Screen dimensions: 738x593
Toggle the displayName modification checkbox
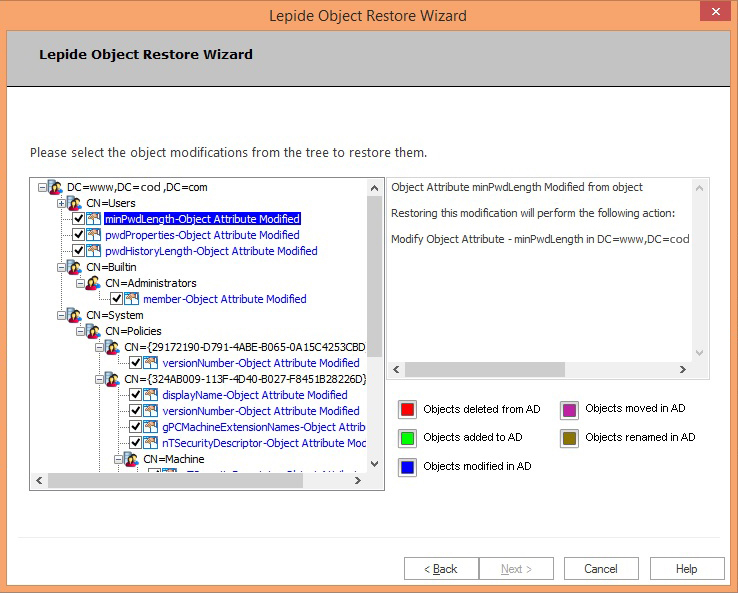tap(136, 395)
